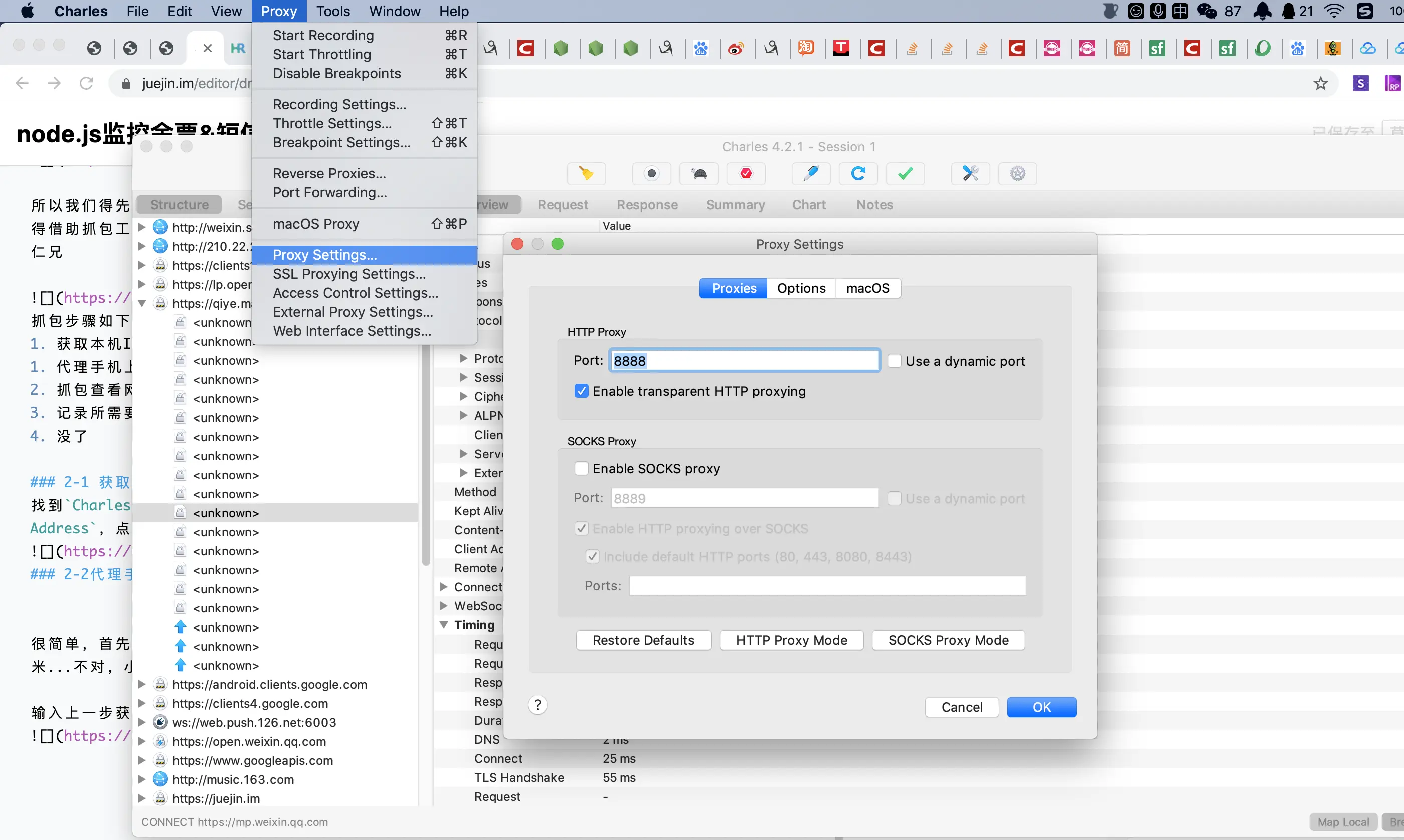
Task: Toggle Include default HTTP ports checkbox
Action: pyautogui.click(x=592, y=557)
